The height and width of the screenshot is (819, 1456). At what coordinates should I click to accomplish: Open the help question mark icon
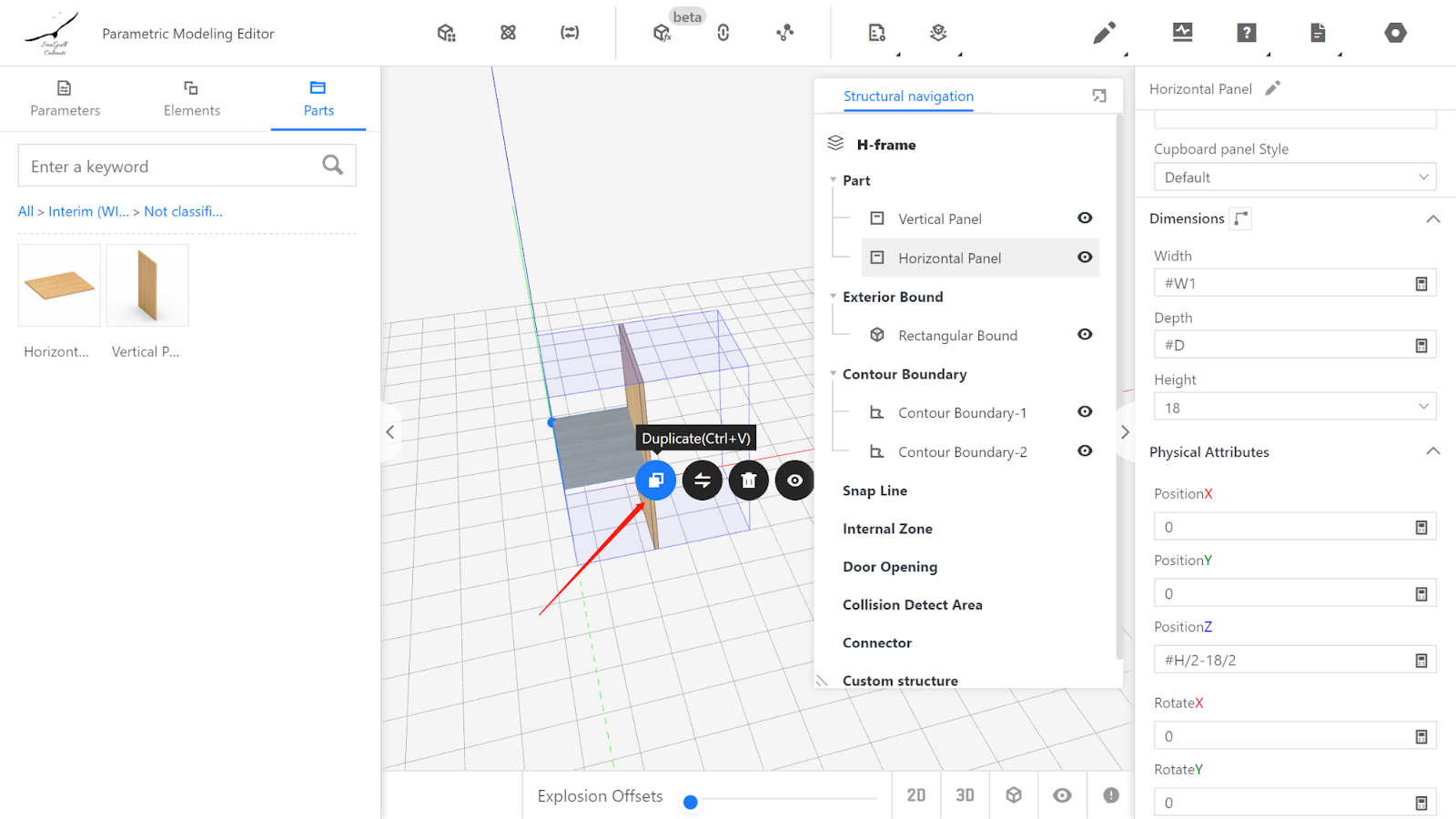click(1247, 34)
